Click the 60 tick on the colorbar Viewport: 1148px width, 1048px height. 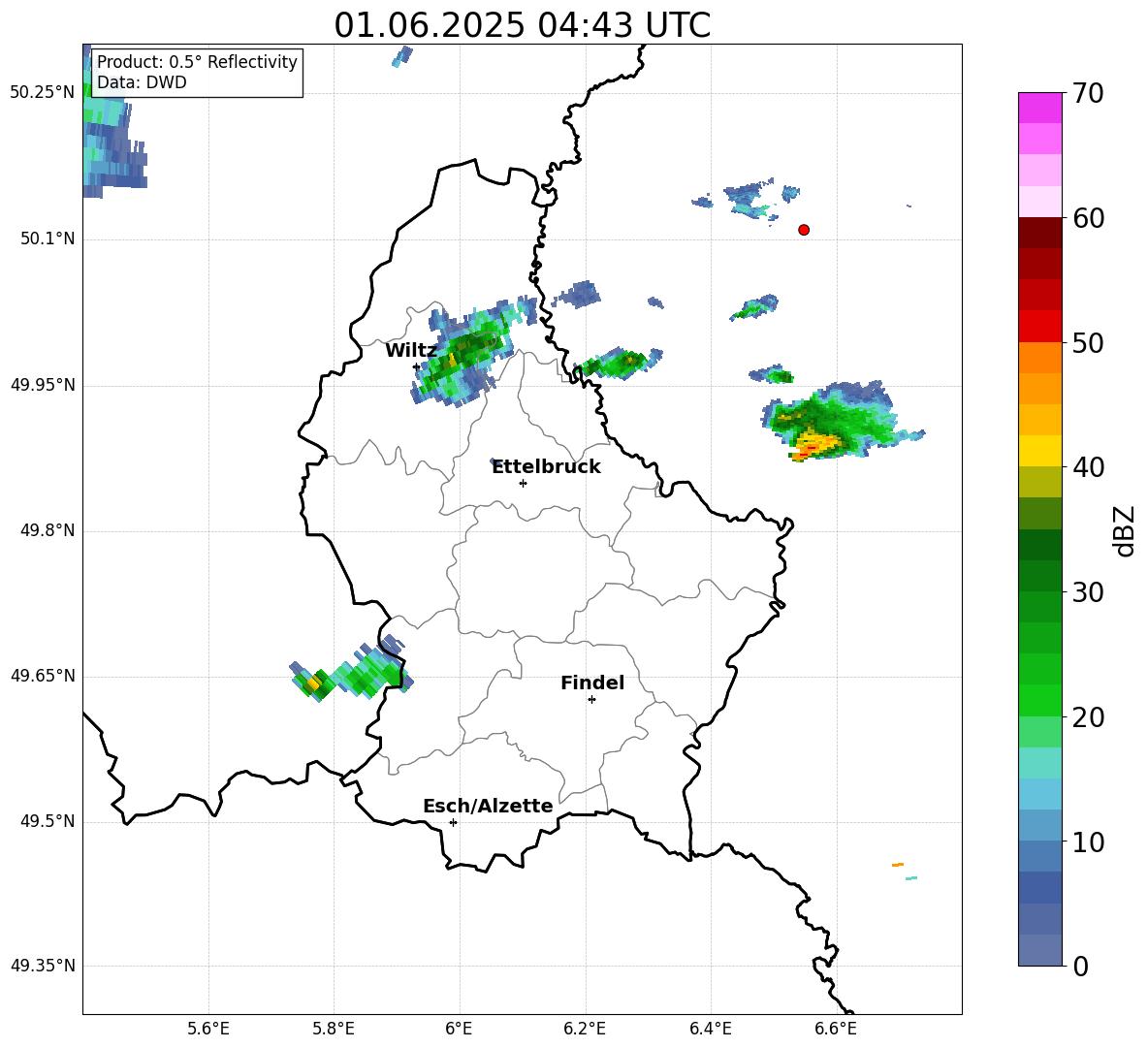click(1088, 218)
